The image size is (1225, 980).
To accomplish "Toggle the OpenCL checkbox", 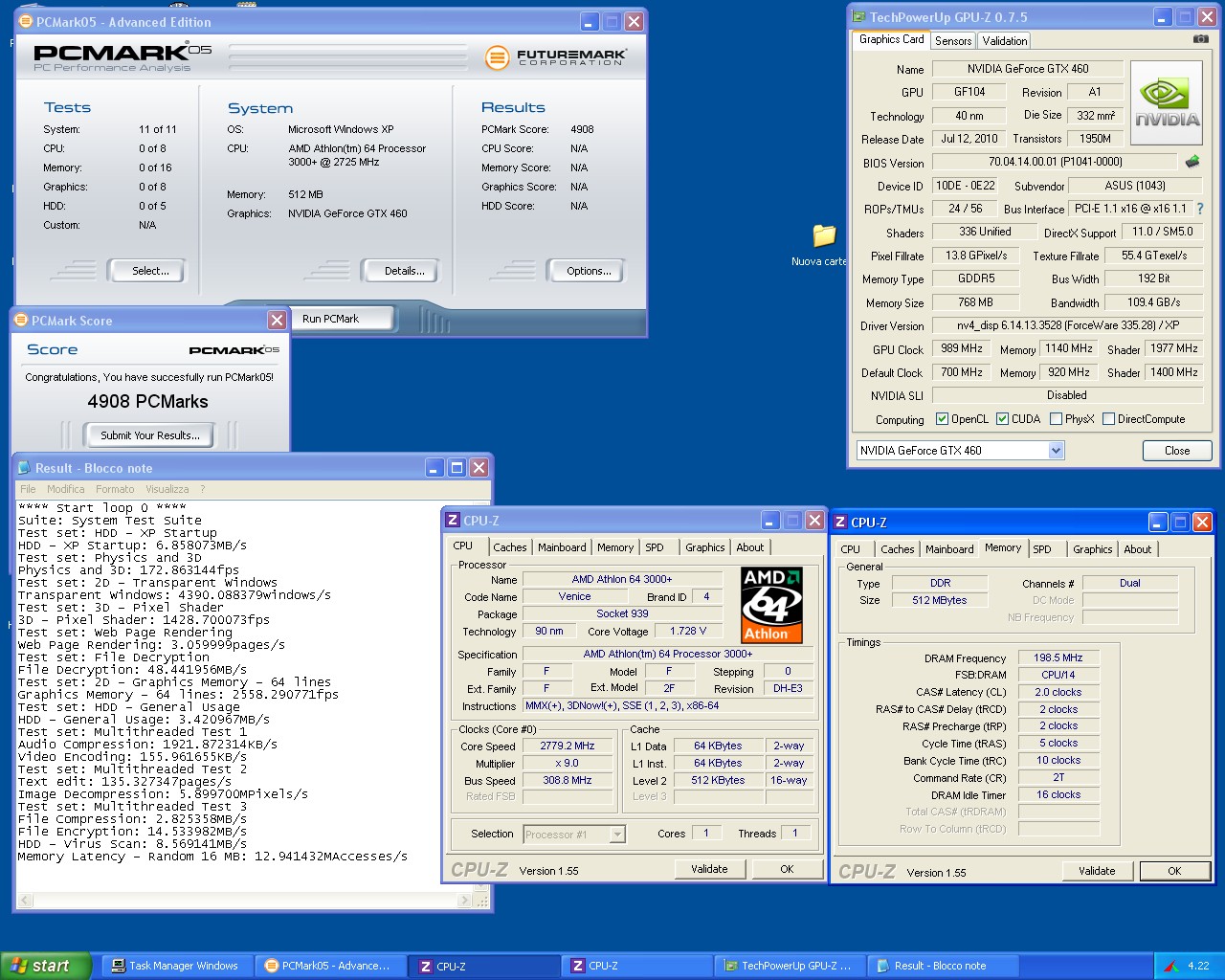I will pos(942,419).
